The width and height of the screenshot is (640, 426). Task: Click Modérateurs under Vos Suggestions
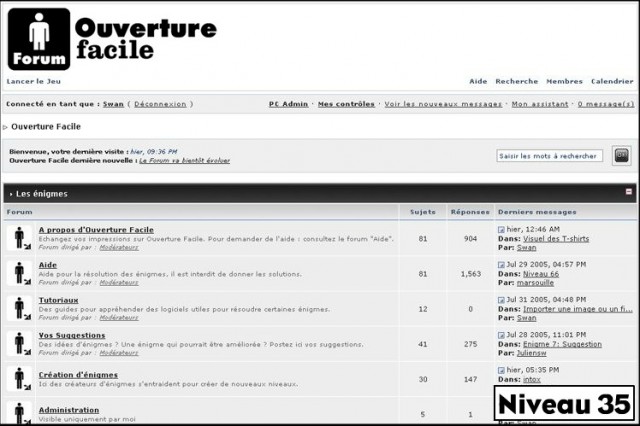pos(119,353)
